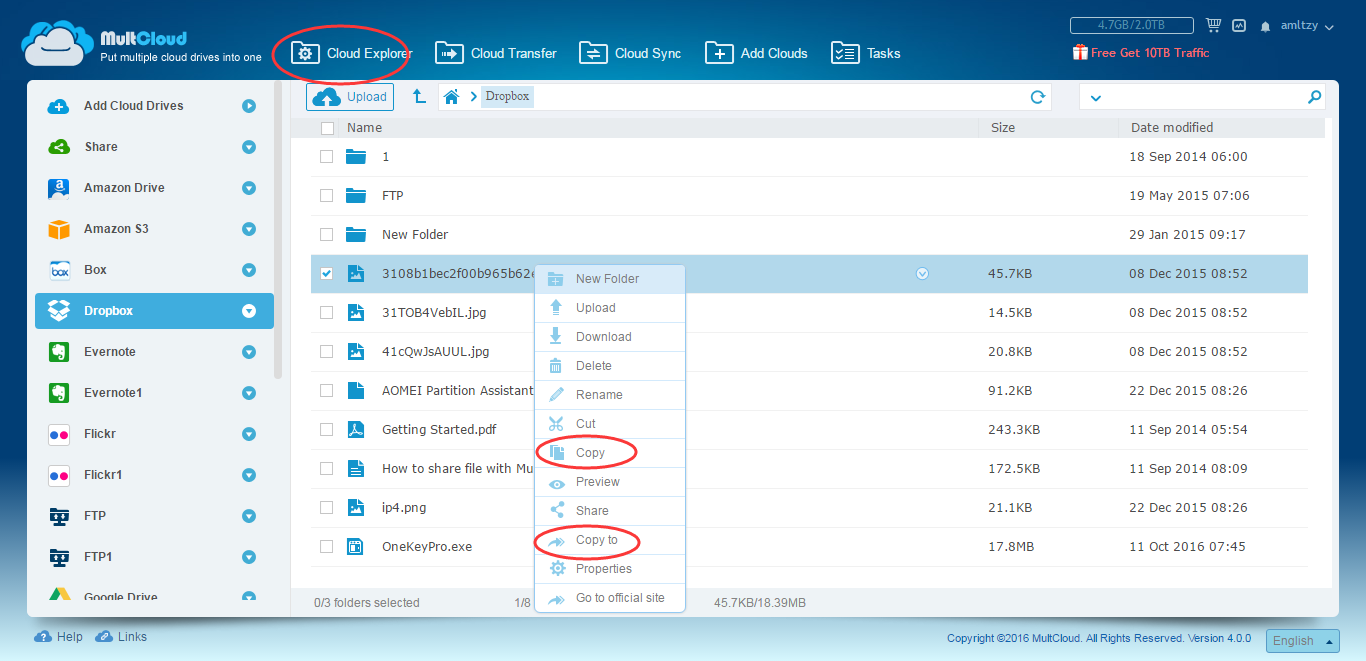Check the box for FTP folder
Viewport: 1366px width, 661px height.
[326, 196]
